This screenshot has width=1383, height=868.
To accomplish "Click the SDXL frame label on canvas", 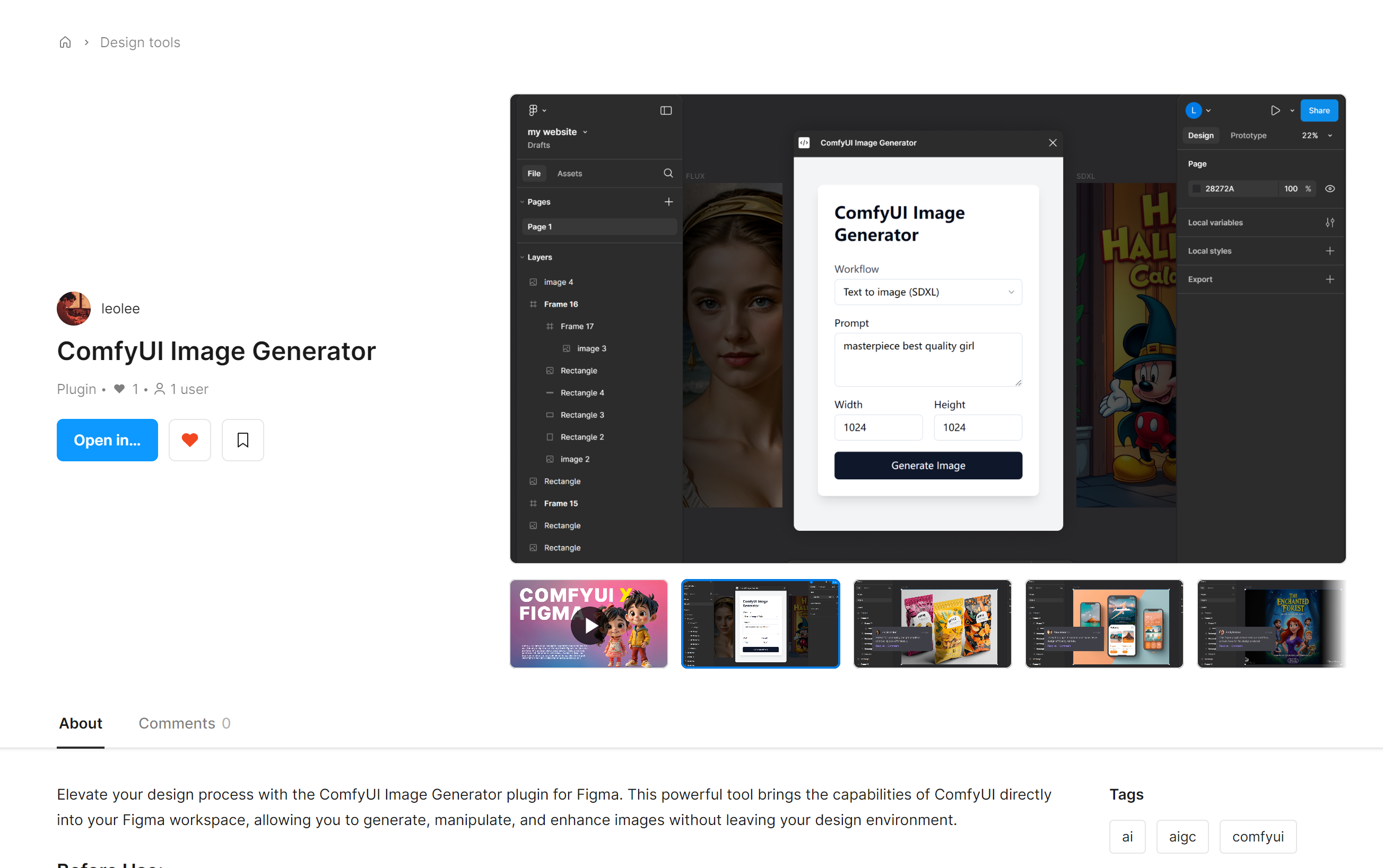I will (1085, 176).
